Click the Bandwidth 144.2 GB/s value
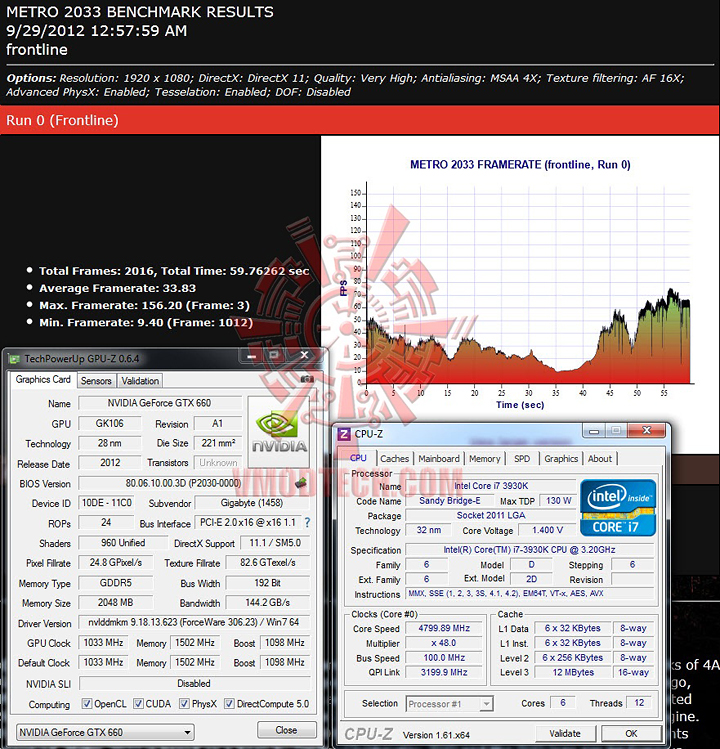This screenshot has height=749, width=720. pos(268,602)
